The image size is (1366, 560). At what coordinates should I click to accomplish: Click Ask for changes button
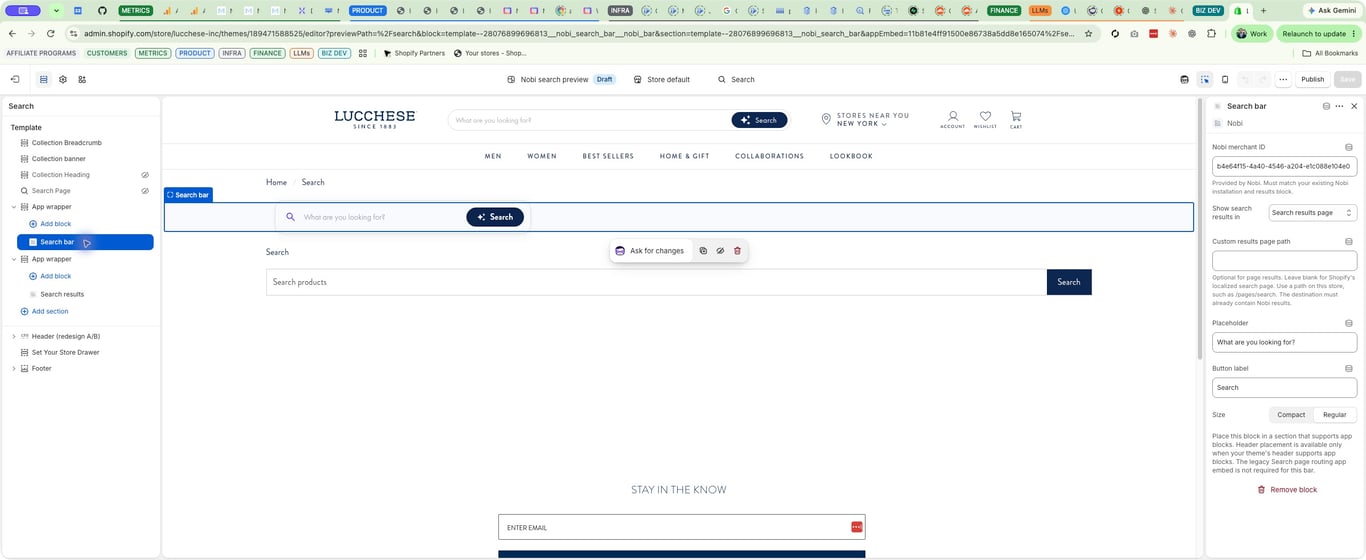[x=650, y=251]
